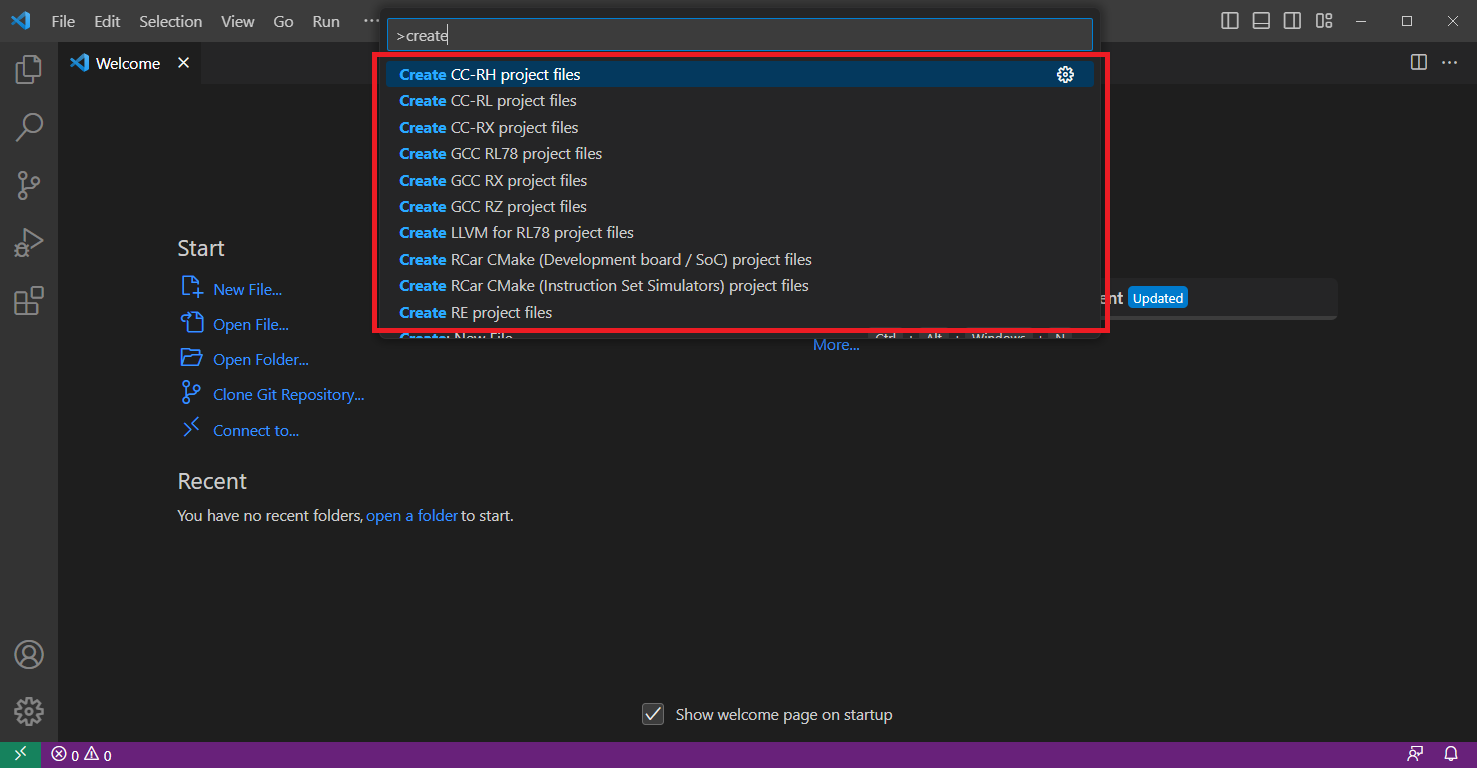Open editor More Actions ellipsis
The width and height of the screenshot is (1477, 768).
(x=1449, y=62)
